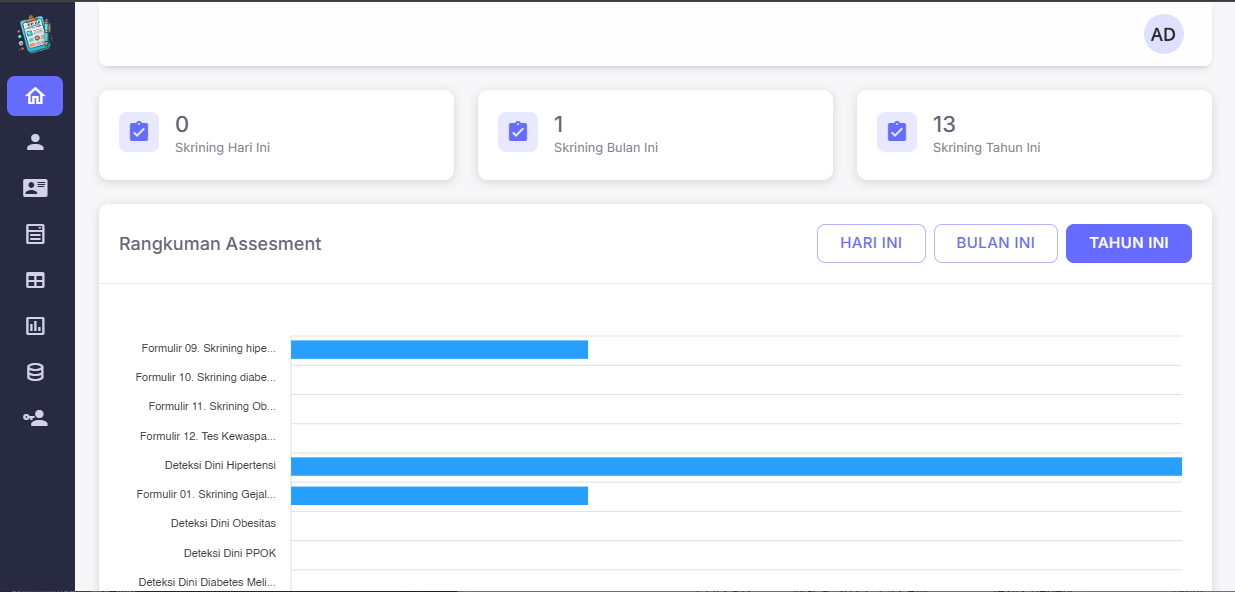The height and width of the screenshot is (592, 1235).
Task: Select the Formulir 01 Skrining Gejala bar
Action: click(x=439, y=496)
